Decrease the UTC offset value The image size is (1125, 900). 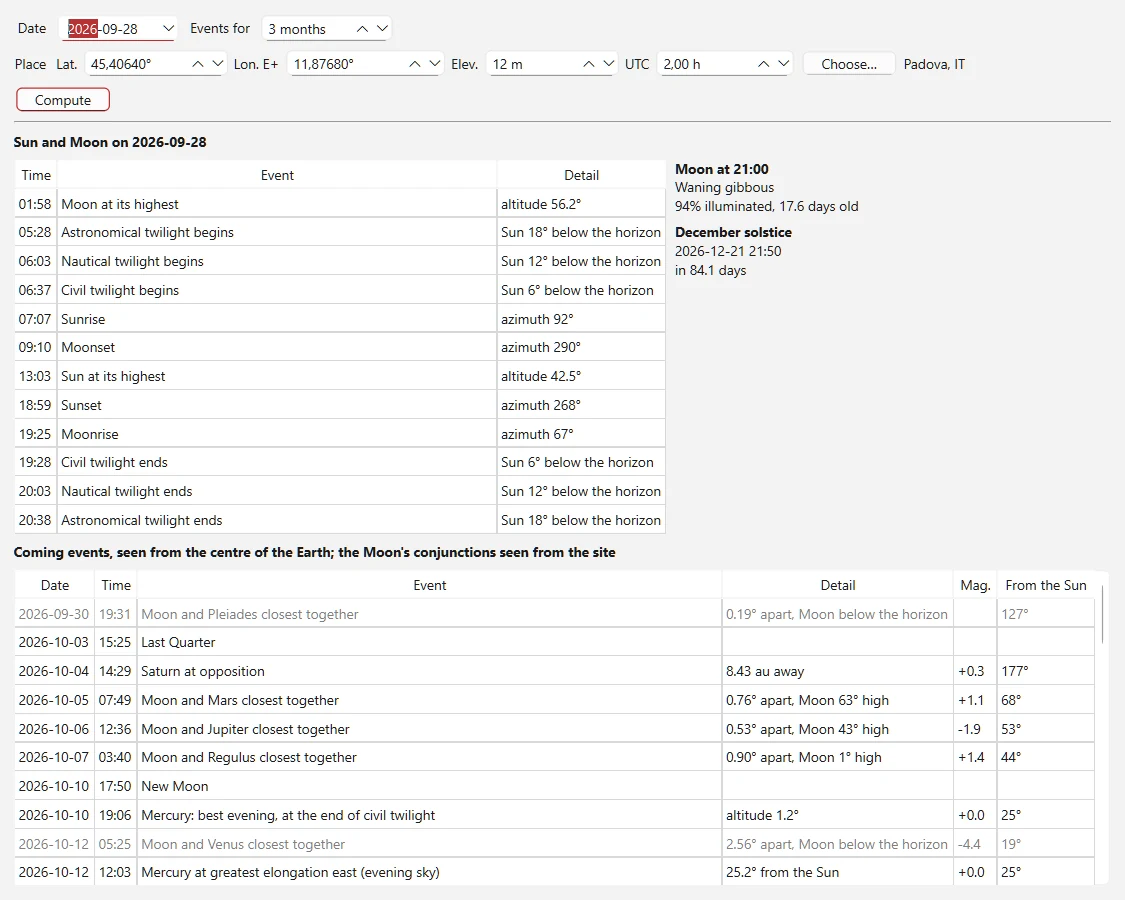[x=783, y=64]
